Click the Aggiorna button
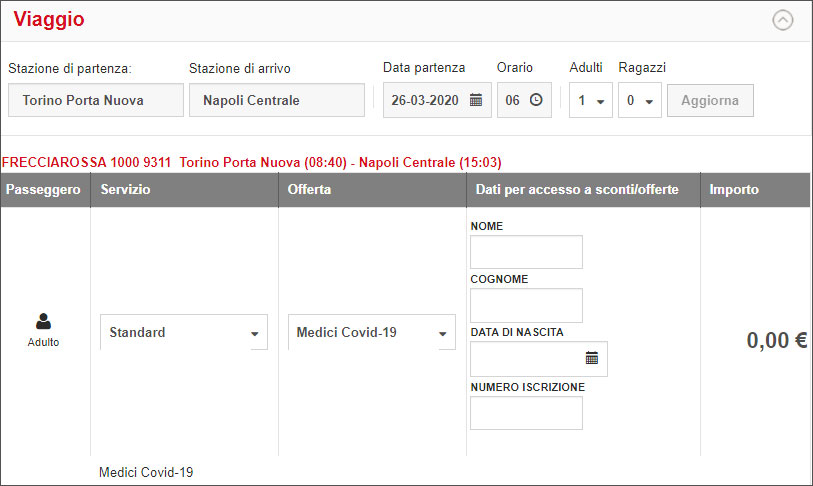Image resolution: width=813 pixels, height=486 pixels. (x=710, y=101)
